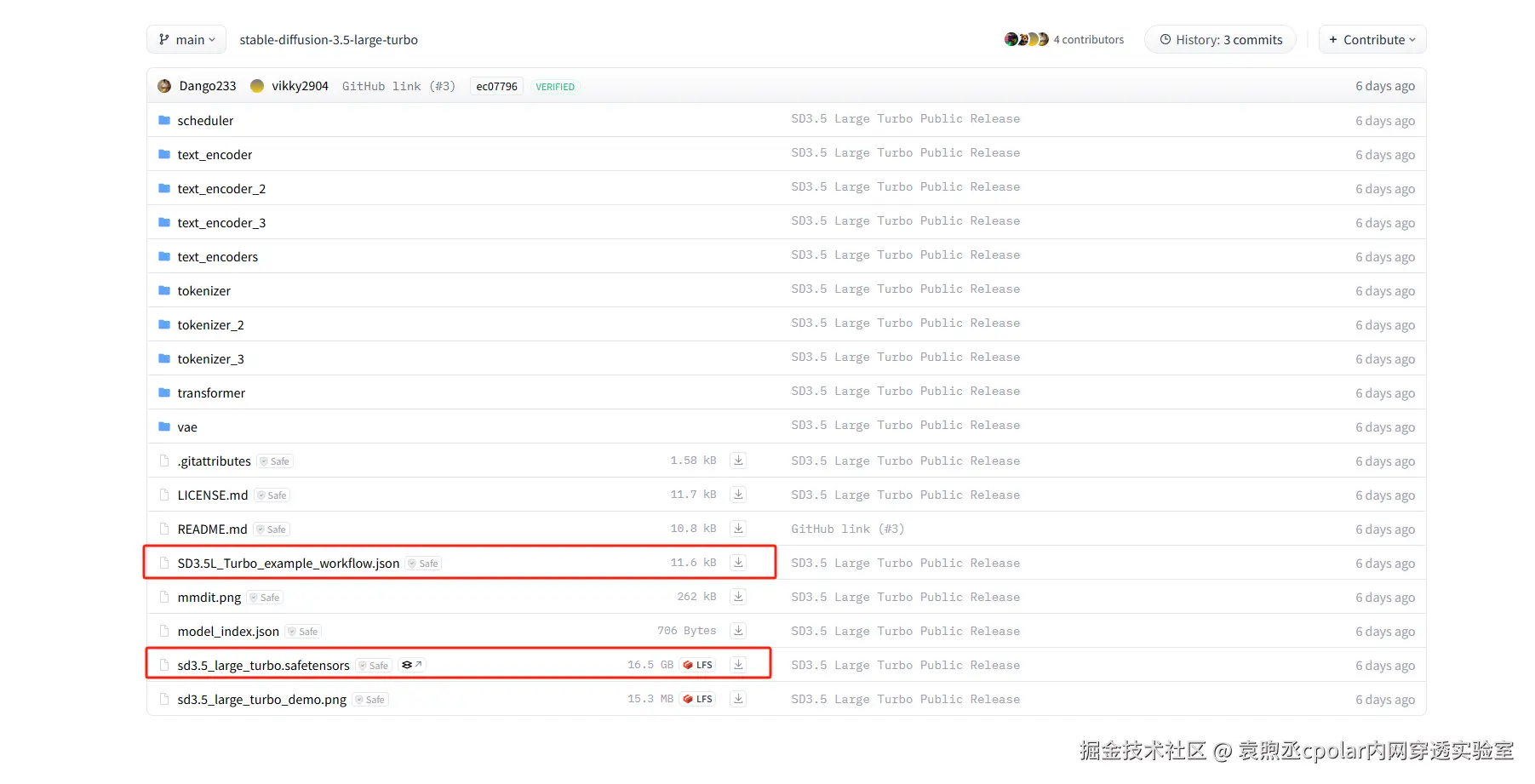Click the VERIFIED commit badge

point(555,86)
